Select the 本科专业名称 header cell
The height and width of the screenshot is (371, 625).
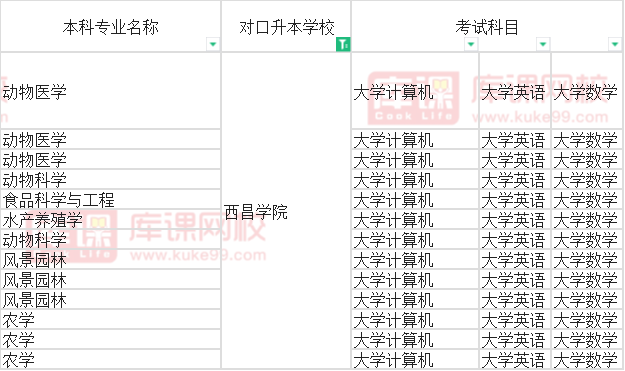pyautogui.click(x=110, y=26)
